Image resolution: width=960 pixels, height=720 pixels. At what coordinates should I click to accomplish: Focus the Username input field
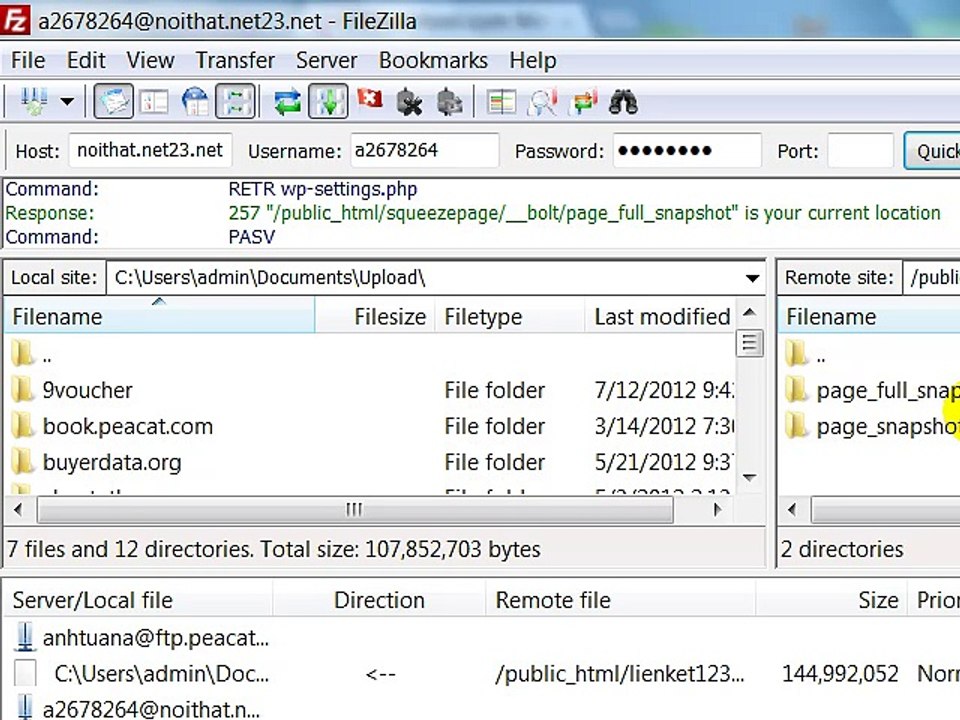pyautogui.click(x=424, y=150)
